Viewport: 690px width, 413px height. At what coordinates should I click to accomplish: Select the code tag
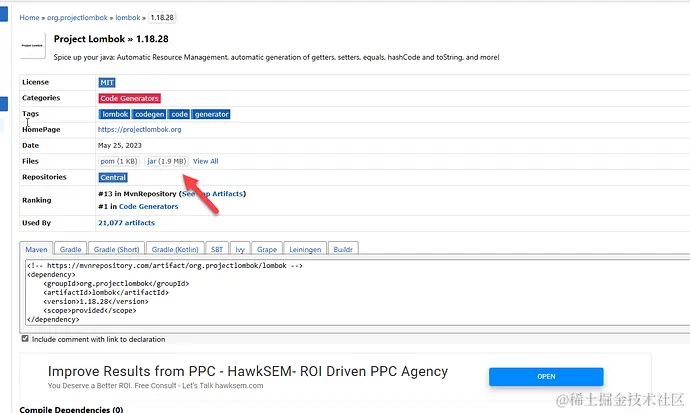pyautogui.click(x=179, y=114)
